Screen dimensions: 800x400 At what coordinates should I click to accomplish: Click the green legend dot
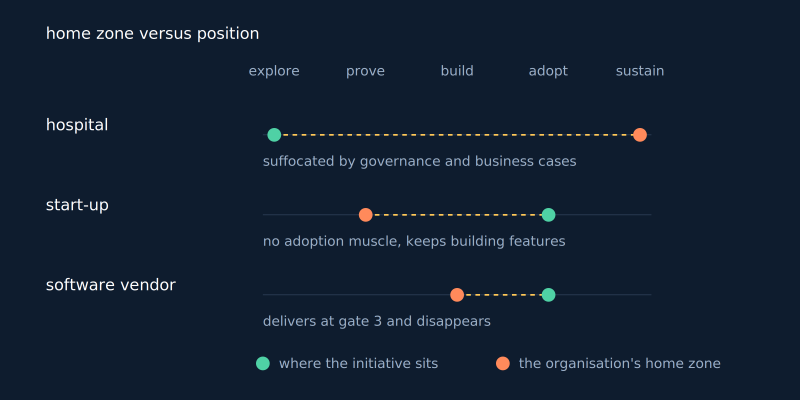(x=263, y=363)
